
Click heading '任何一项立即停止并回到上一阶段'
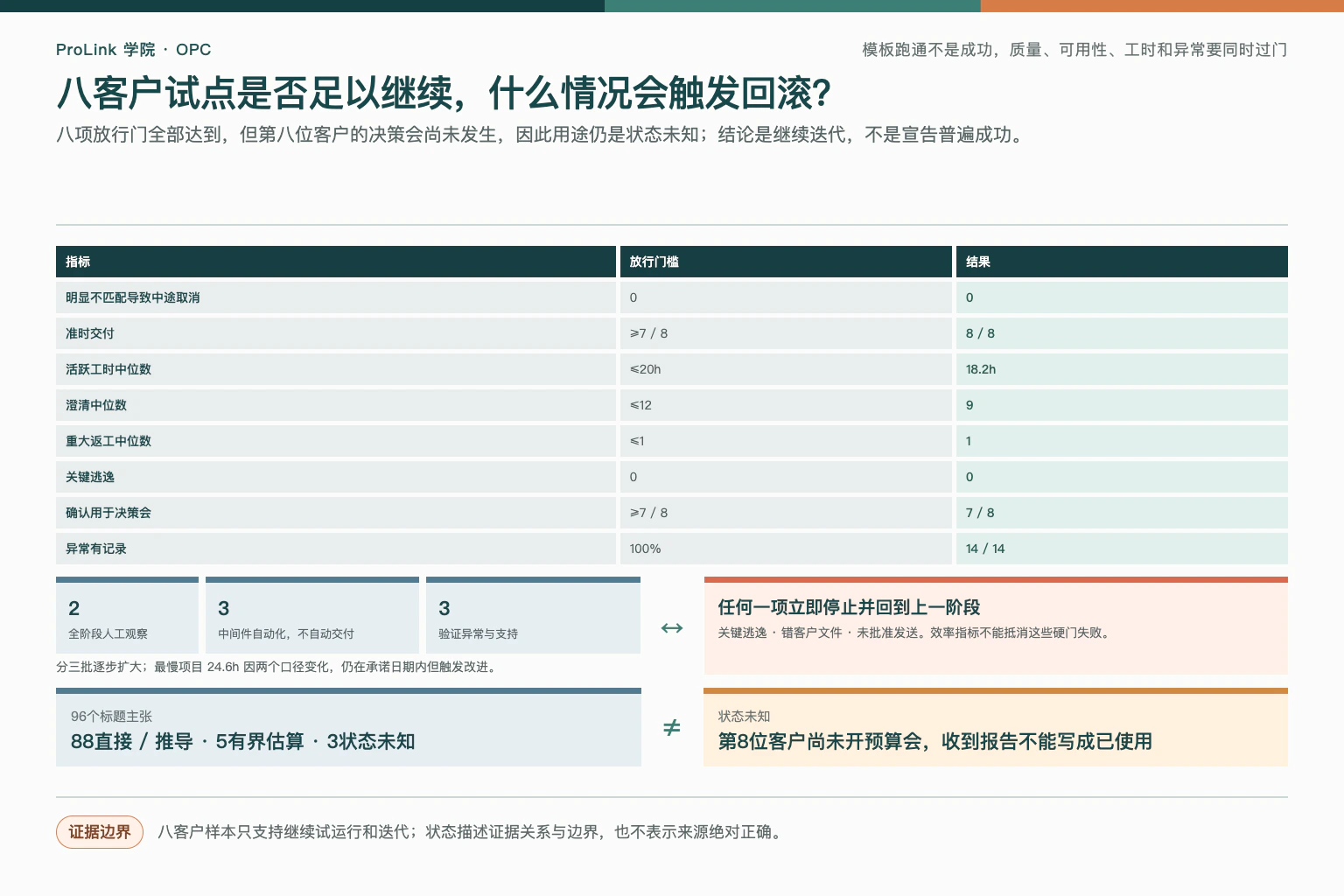[849, 607]
